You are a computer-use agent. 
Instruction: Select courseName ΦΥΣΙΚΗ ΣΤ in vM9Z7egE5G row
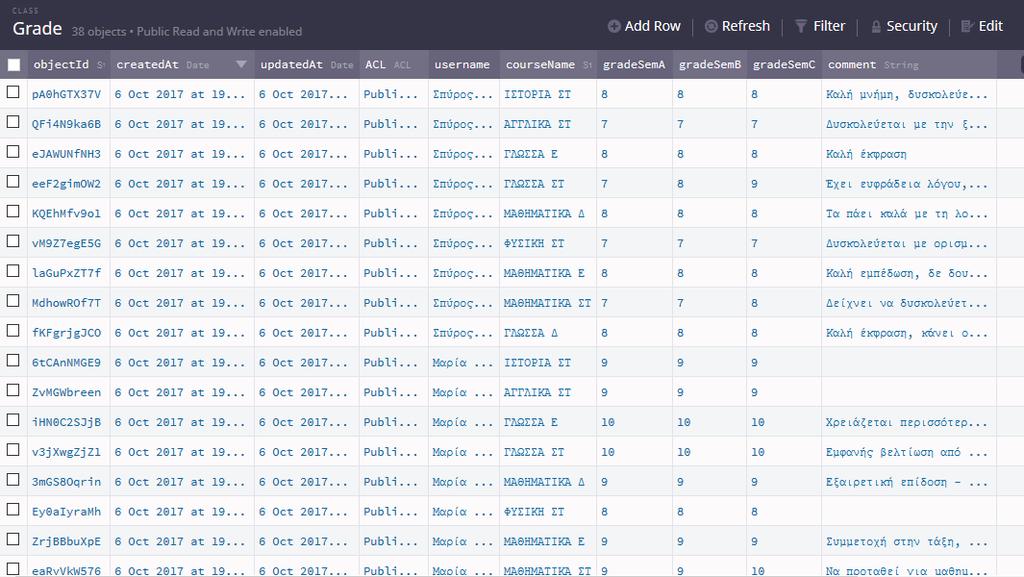coord(548,243)
